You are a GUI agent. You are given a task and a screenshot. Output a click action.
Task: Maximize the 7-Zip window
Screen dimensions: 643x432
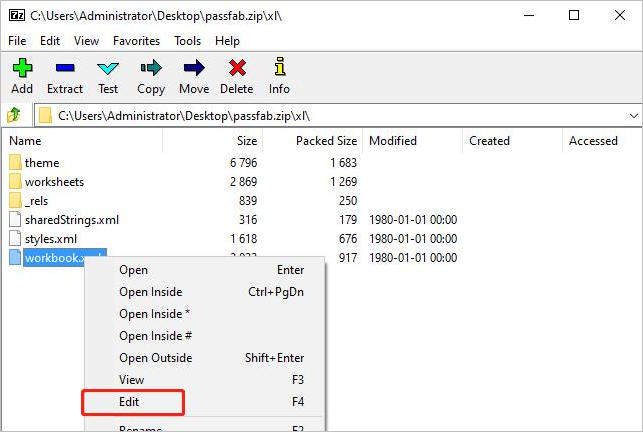pyautogui.click(x=574, y=16)
